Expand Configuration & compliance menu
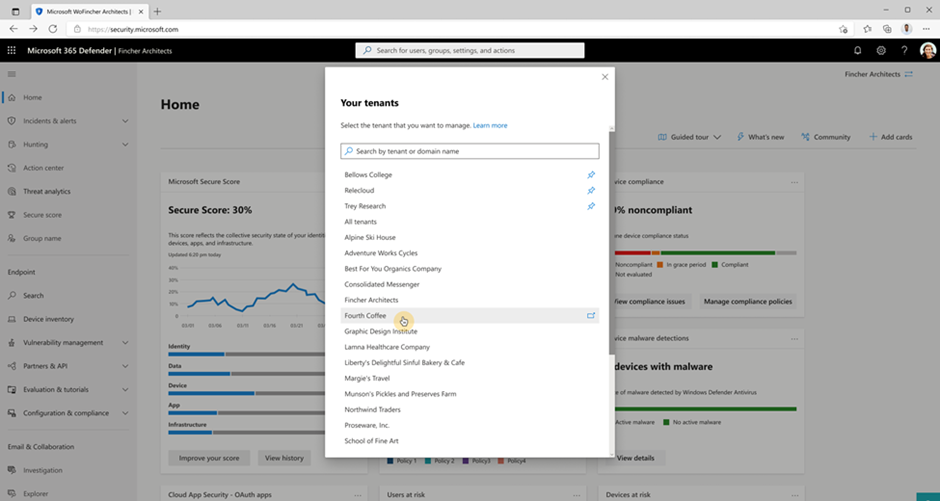 (125, 413)
